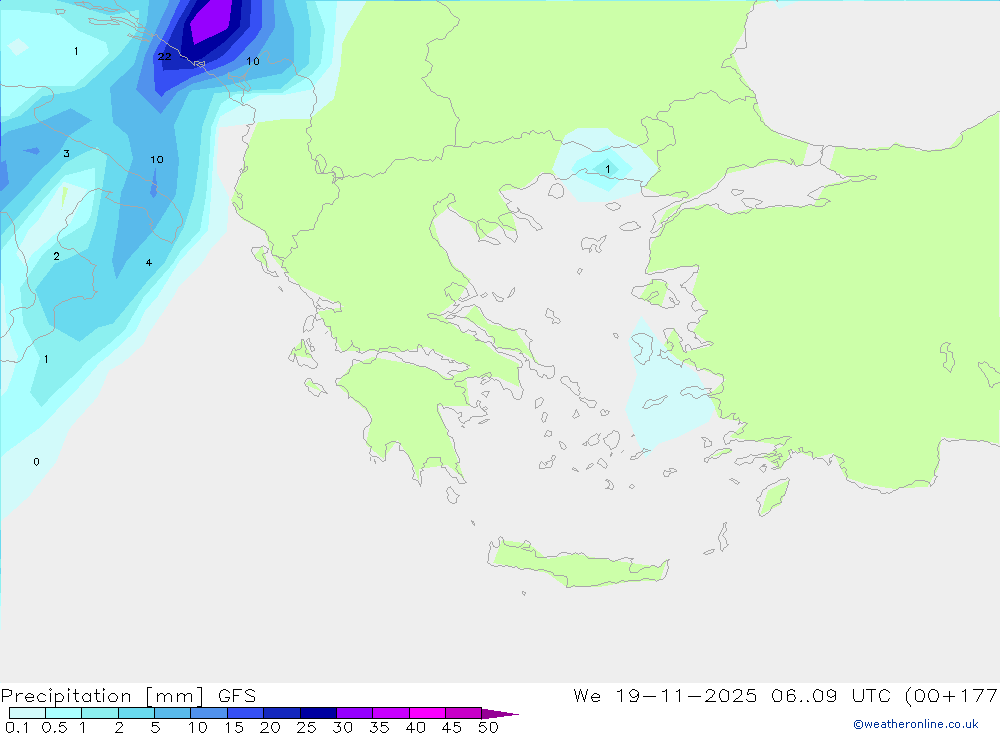1000x733 pixels.
Task: Click the "We 19-11-2025" date text
Action: pos(665,695)
